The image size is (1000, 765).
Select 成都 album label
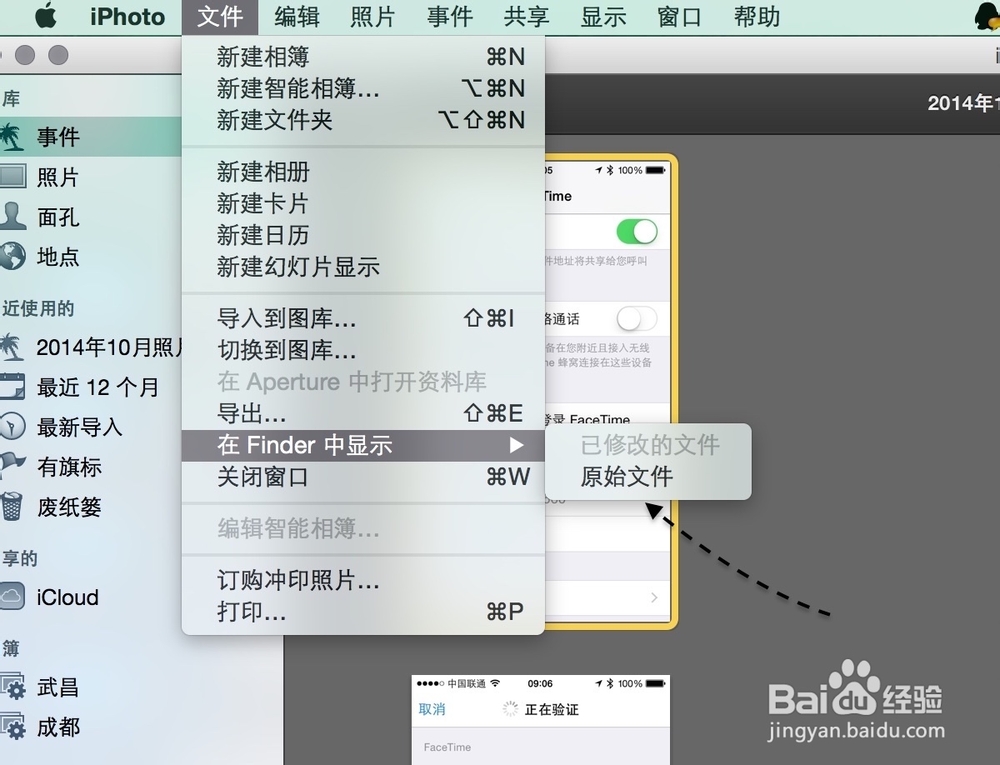(58, 727)
